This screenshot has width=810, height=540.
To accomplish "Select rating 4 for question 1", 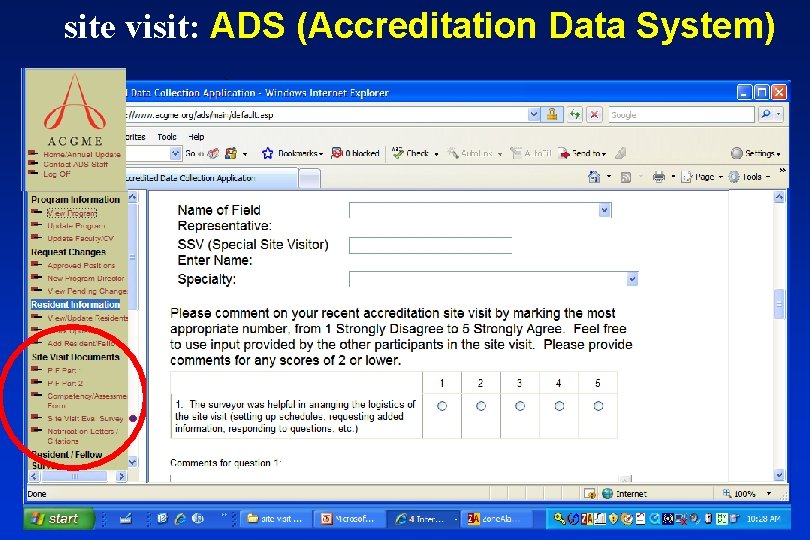I will pos(559,406).
